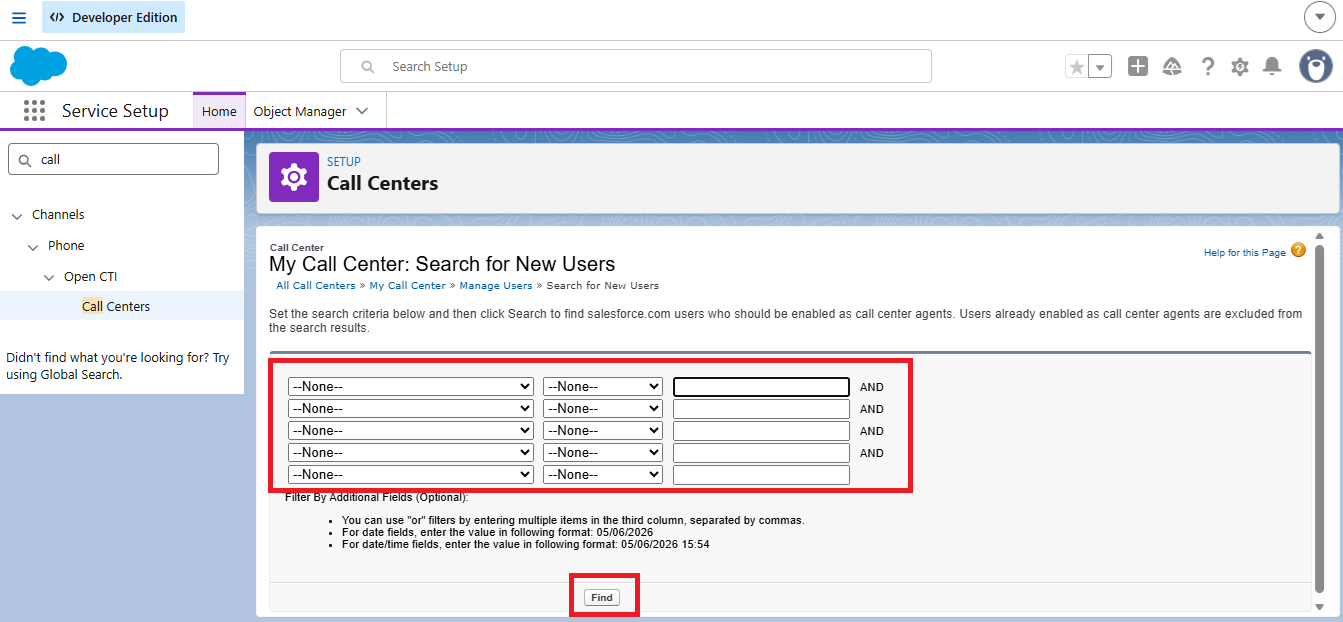Click the Quick Find box containing 'call'
The image size is (1343, 622).
[113, 159]
